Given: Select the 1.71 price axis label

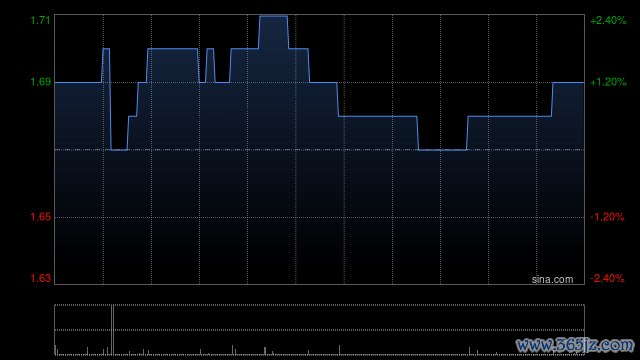Looking at the screenshot, I should (x=40, y=20).
